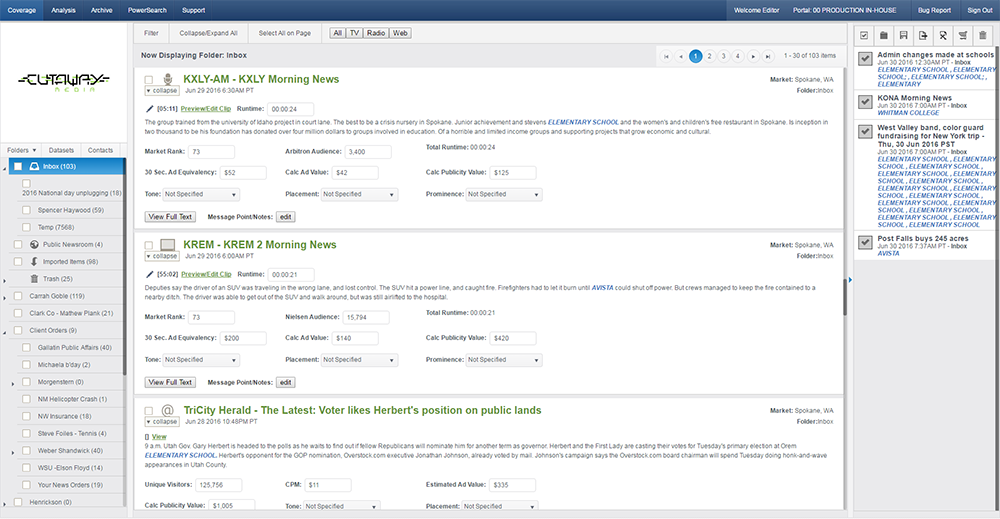Click the Inbox tray icon in the folder list
The height and width of the screenshot is (519, 1000).
(x=34, y=166)
